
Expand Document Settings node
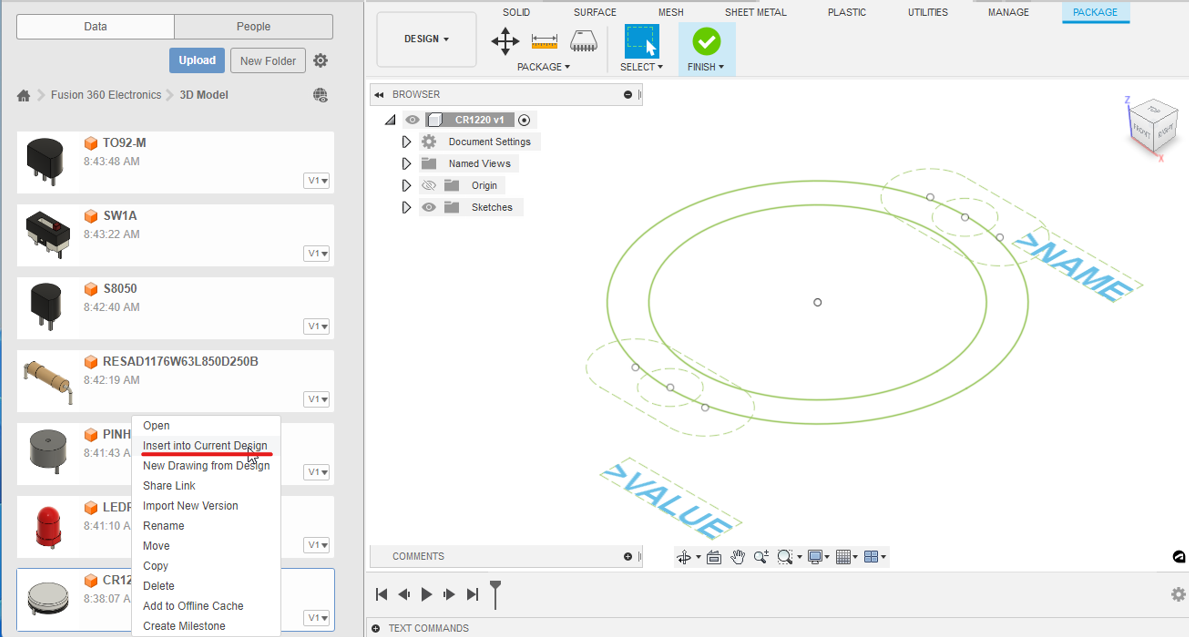[406, 142]
